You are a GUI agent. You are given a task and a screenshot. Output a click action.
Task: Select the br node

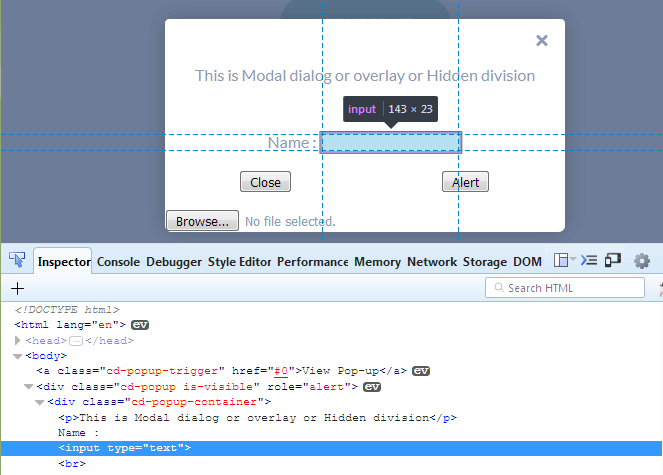tap(72, 464)
